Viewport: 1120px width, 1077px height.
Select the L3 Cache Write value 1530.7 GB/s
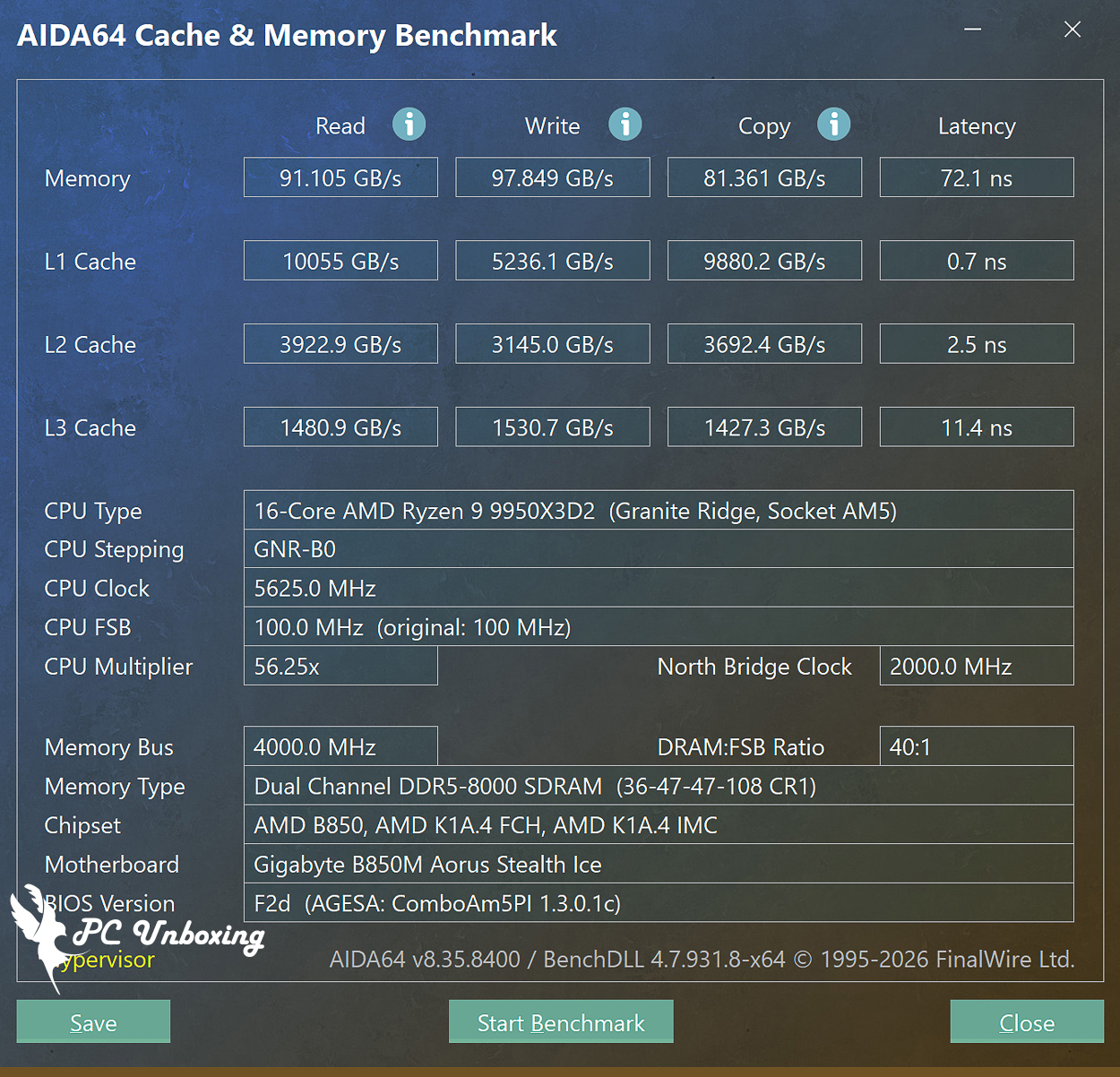553,427
